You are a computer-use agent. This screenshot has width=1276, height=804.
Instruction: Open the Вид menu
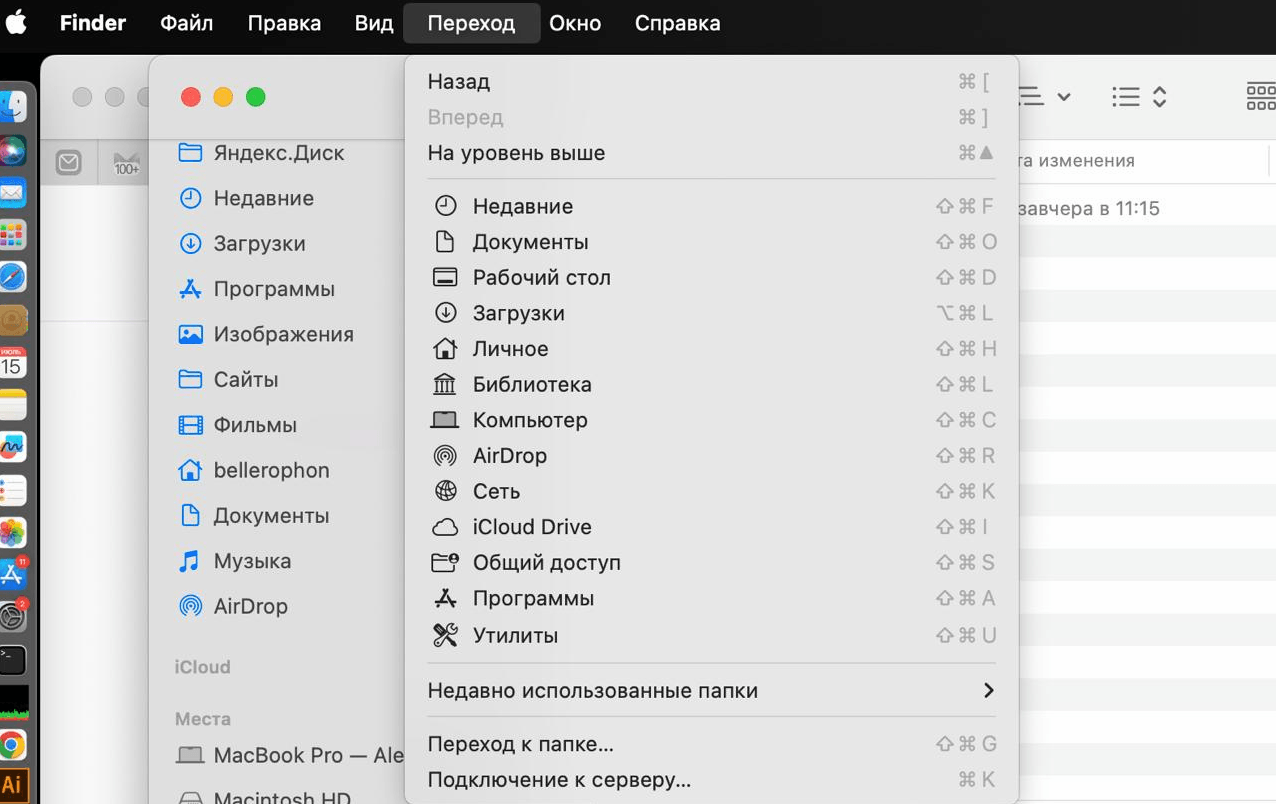coord(374,22)
